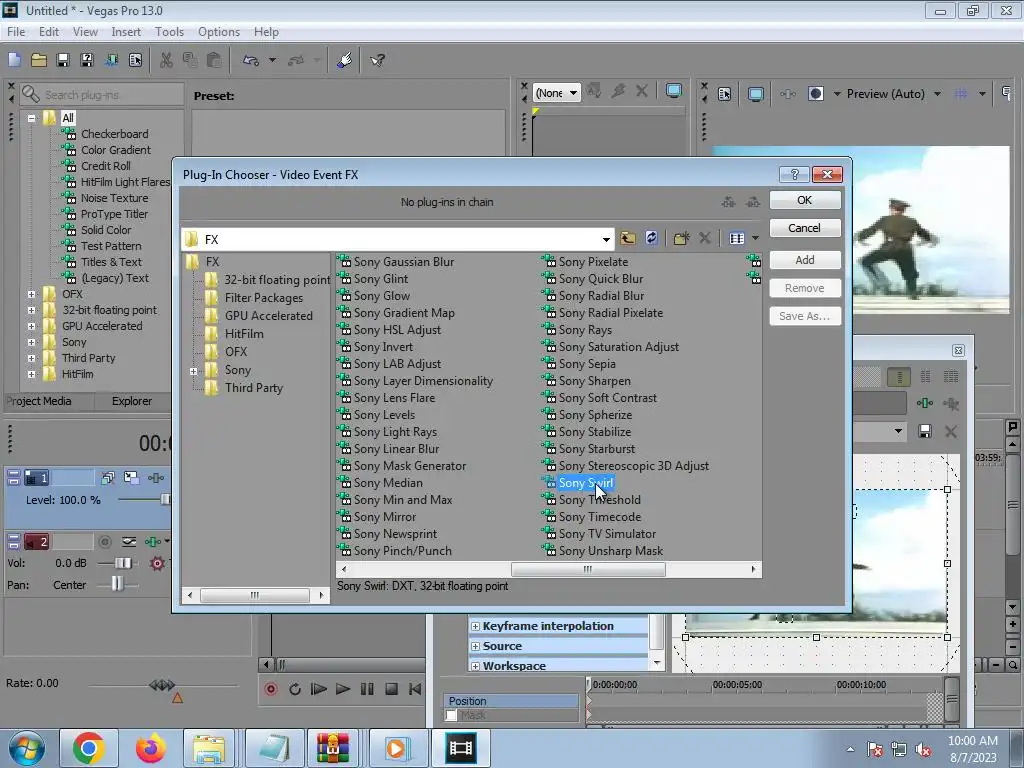This screenshot has width=1024, height=768.
Task: Collapse the All folder in plug-ins tree
Action: click(x=31, y=118)
